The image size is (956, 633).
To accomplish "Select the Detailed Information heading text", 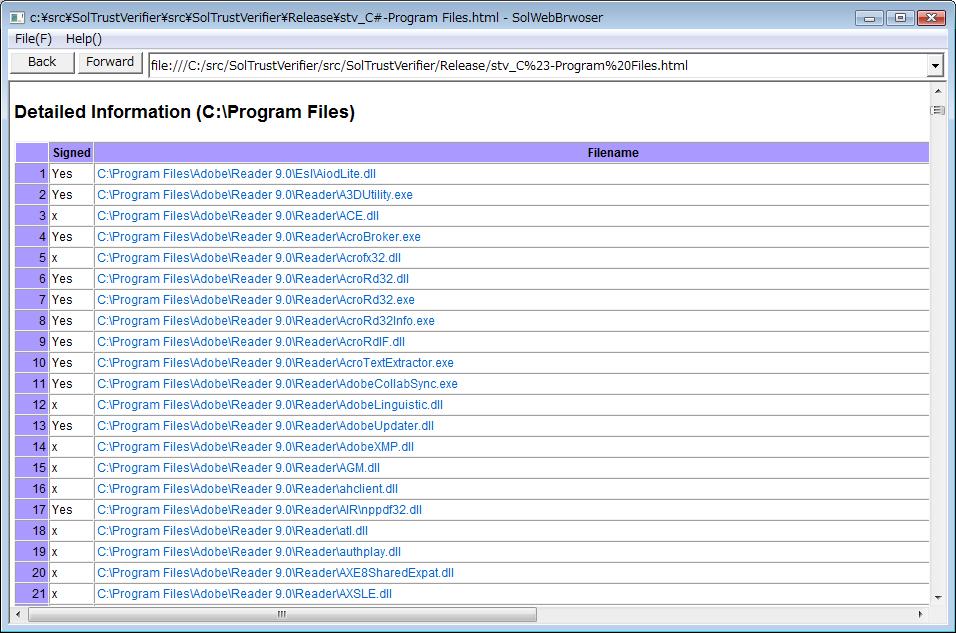I will click(x=184, y=112).
